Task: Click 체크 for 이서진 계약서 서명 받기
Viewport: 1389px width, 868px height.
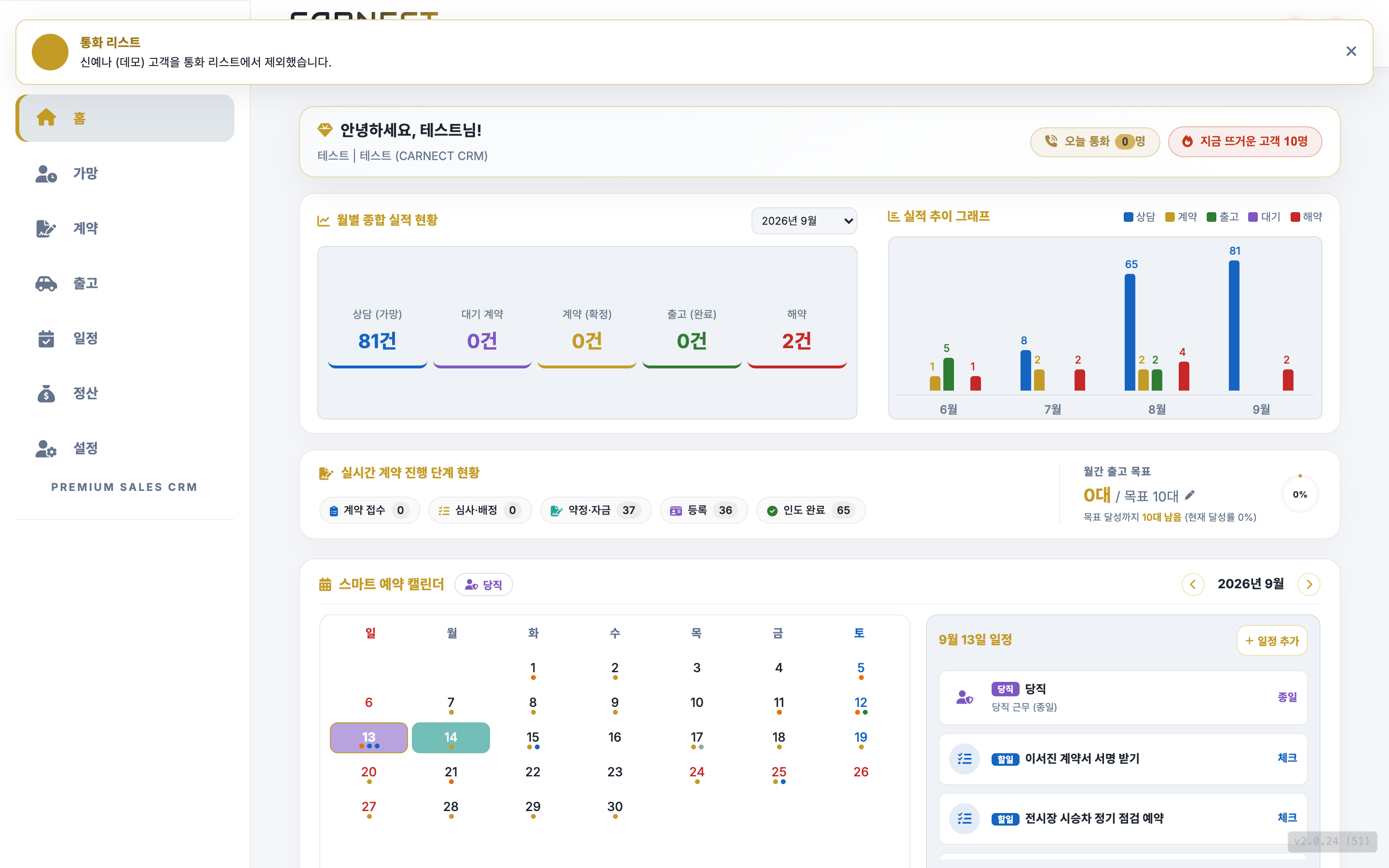Action: [1287, 758]
